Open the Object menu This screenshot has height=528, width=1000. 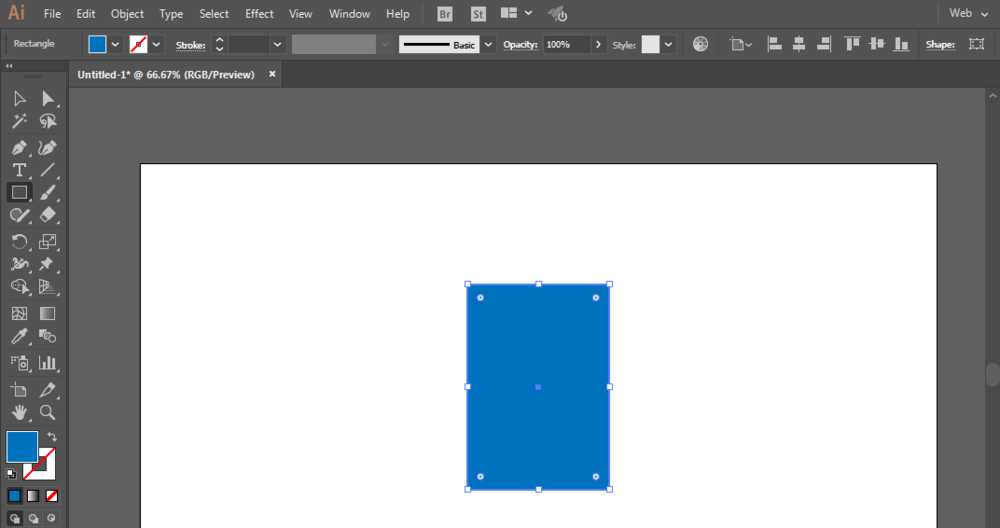[127, 14]
